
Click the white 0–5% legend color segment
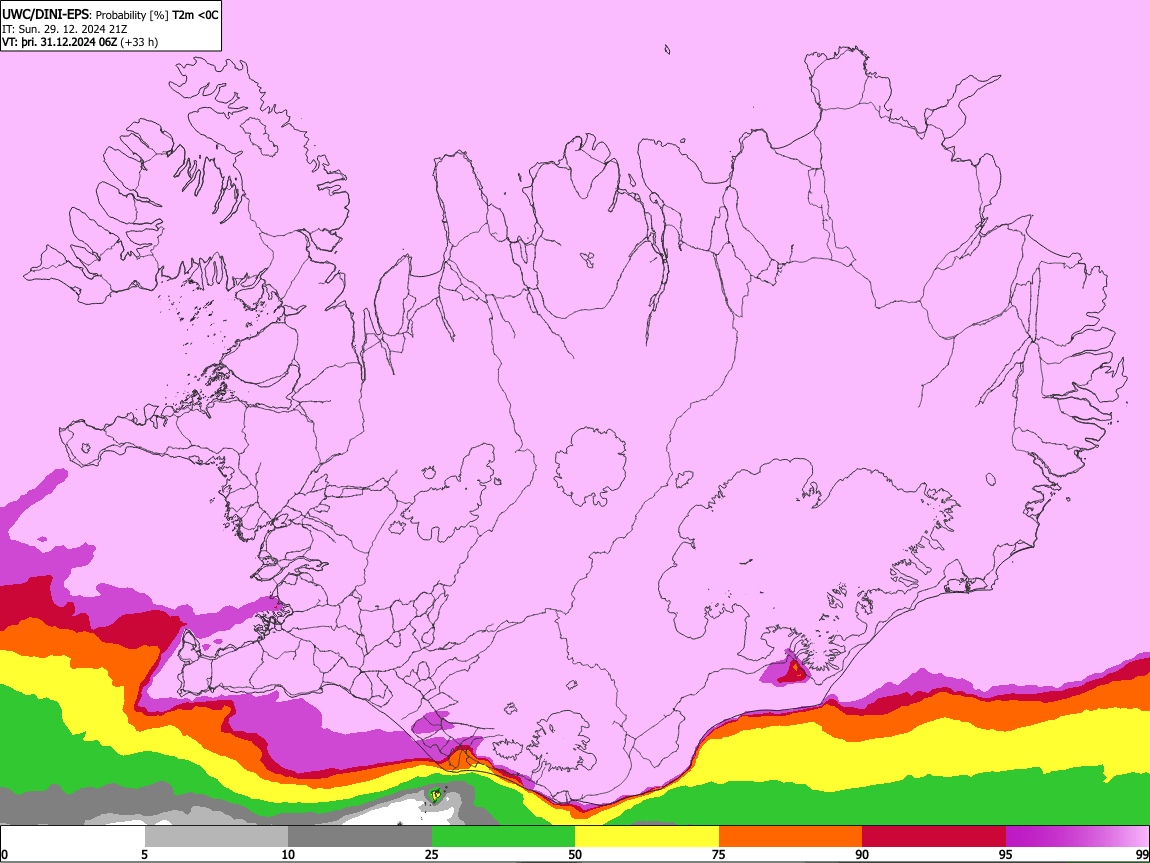tap(73, 837)
